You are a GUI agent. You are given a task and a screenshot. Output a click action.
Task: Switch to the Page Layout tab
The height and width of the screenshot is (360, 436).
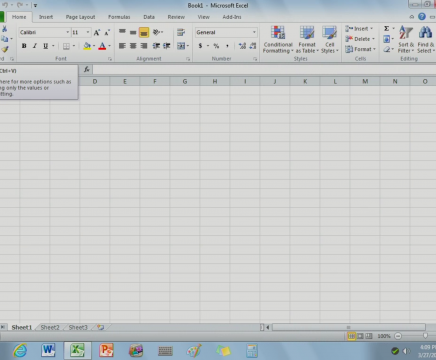click(80, 17)
